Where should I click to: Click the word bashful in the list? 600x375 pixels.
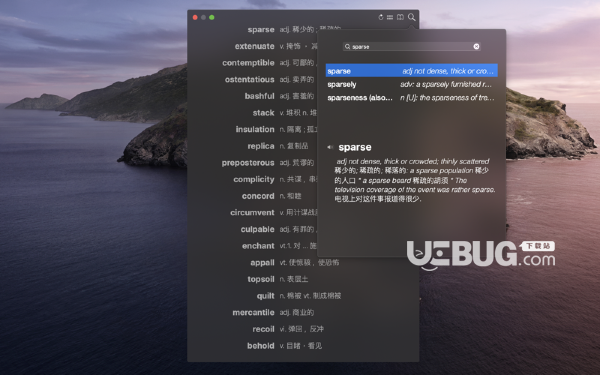tap(259, 96)
